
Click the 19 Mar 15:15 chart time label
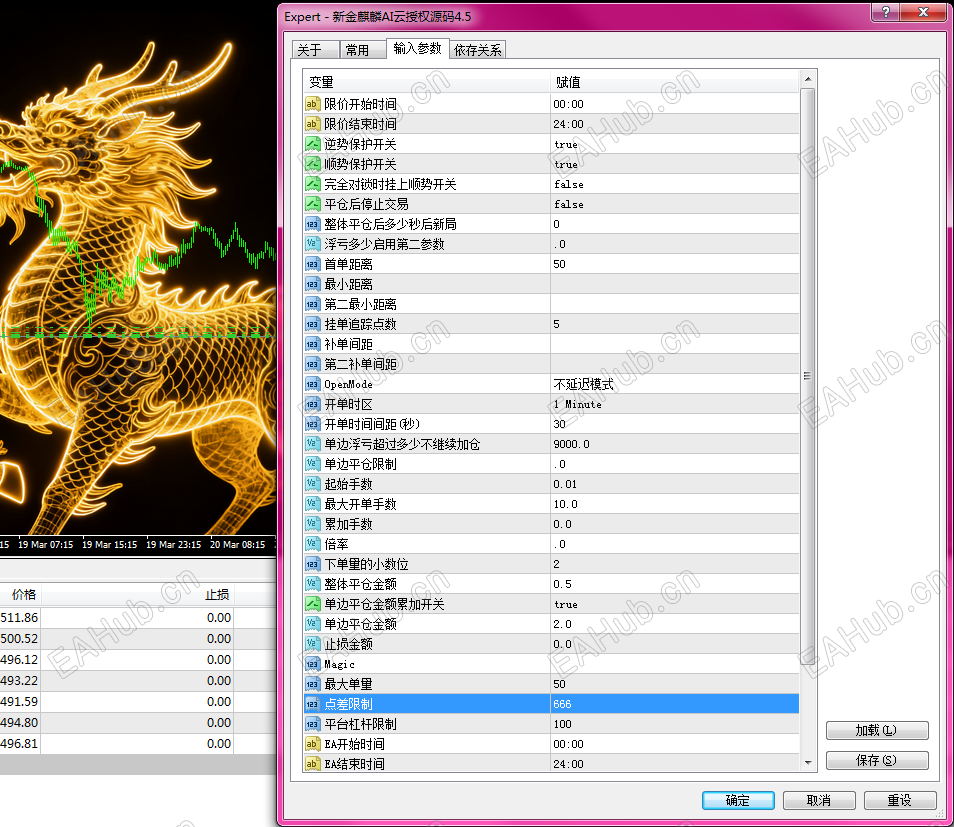click(110, 545)
